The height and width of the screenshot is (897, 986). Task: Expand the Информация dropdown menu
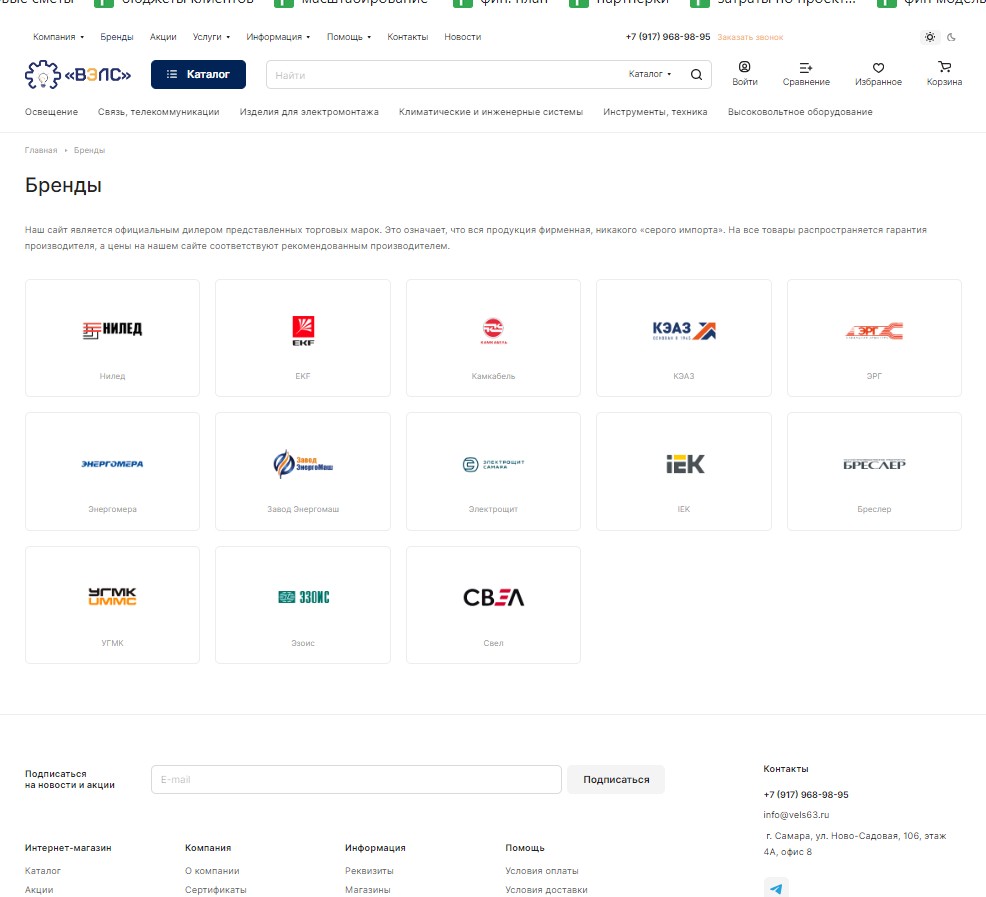(x=278, y=37)
